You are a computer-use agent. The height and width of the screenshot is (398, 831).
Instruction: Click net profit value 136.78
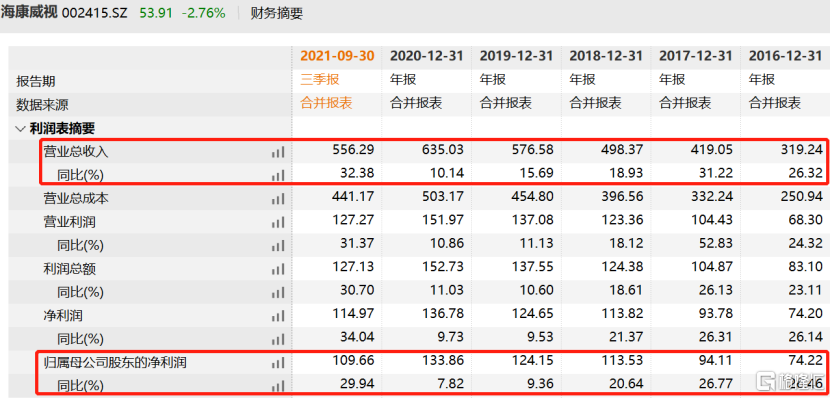[x=444, y=314]
